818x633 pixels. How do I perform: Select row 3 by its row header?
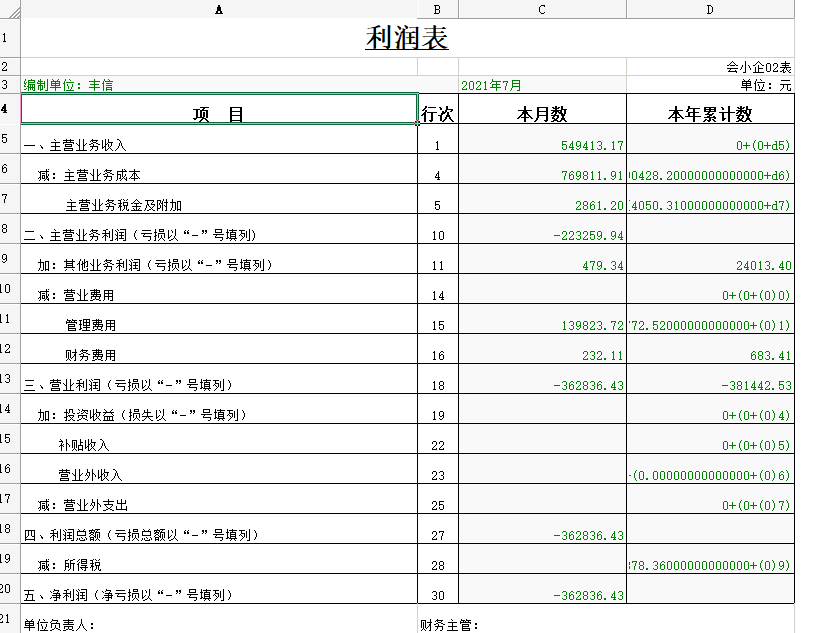tap(10, 85)
